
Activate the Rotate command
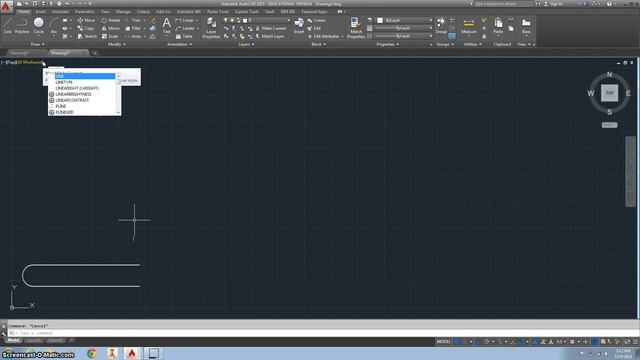coord(111,20)
